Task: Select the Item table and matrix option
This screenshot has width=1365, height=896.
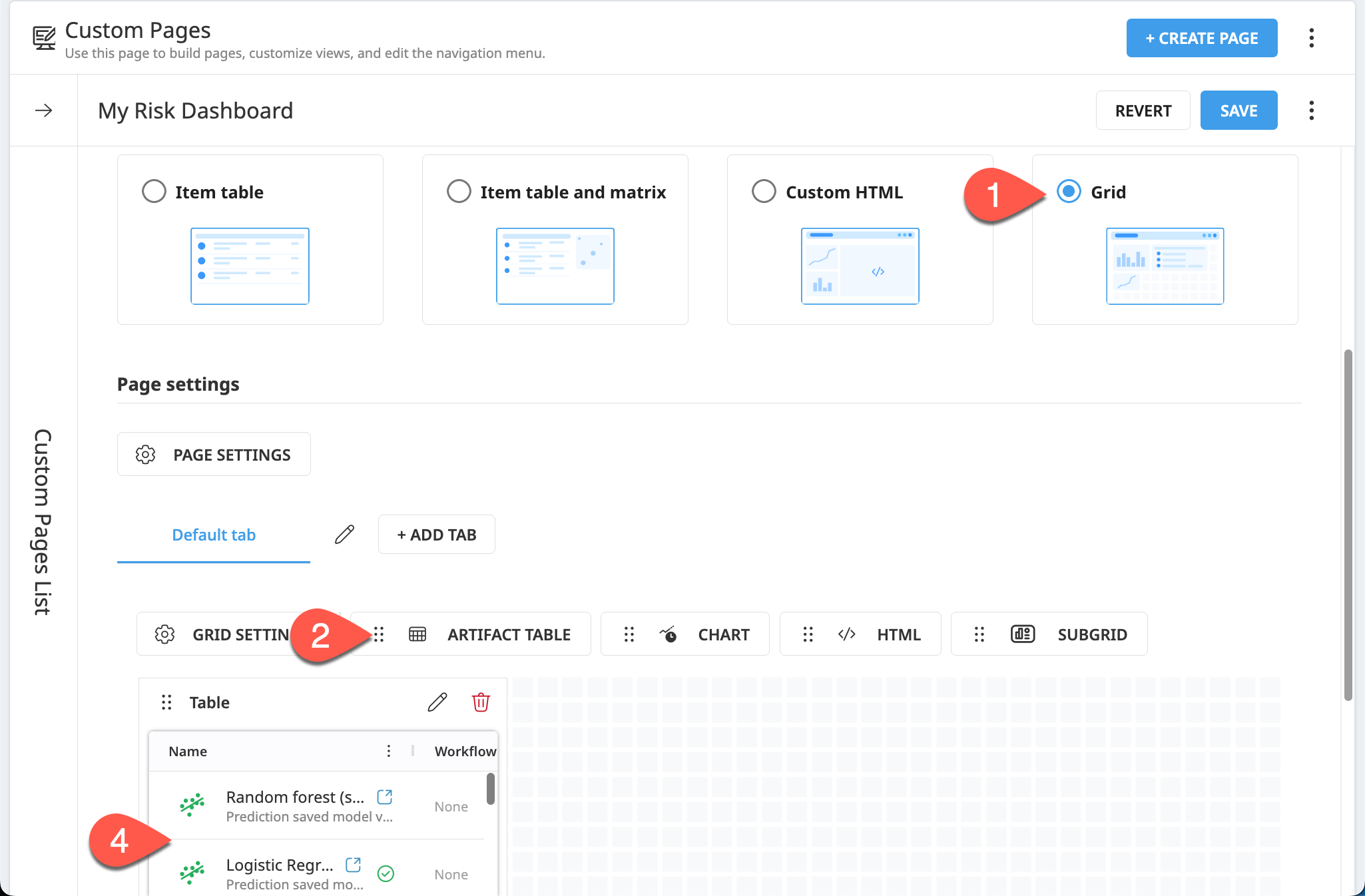Action: point(459,192)
